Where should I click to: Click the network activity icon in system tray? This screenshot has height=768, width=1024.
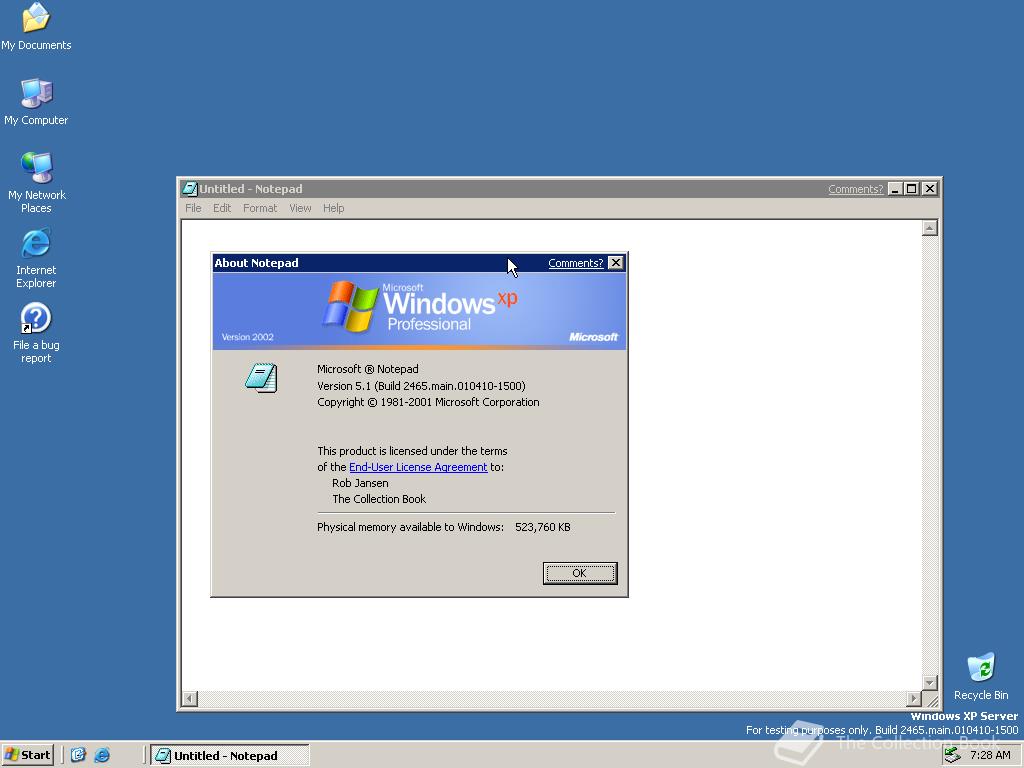pos(952,755)
